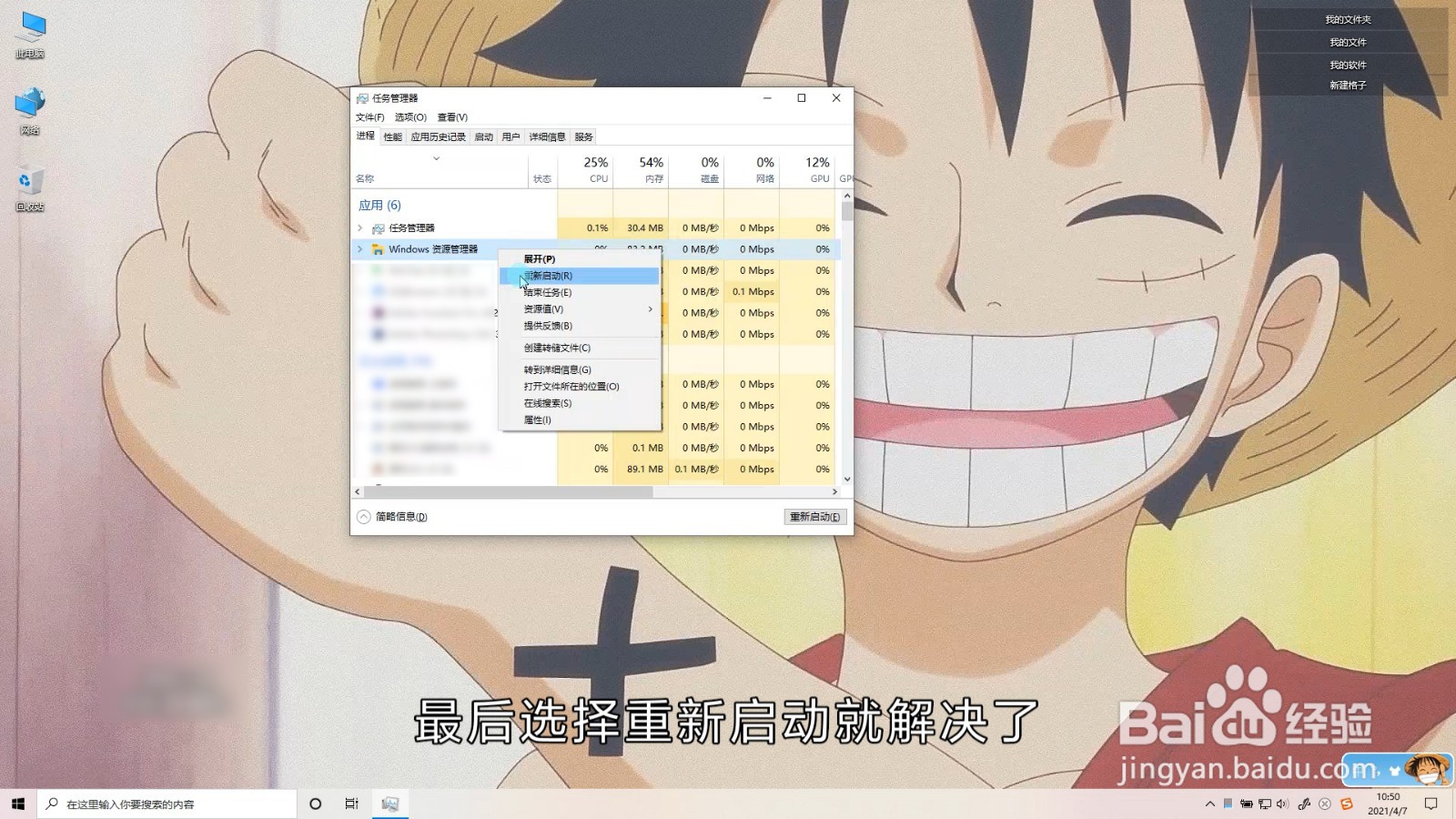The height and width of the screenshot is (819, 1456).
Task: Click the horizontal scrollbar right arrow
Action: [x=834, y=491]
